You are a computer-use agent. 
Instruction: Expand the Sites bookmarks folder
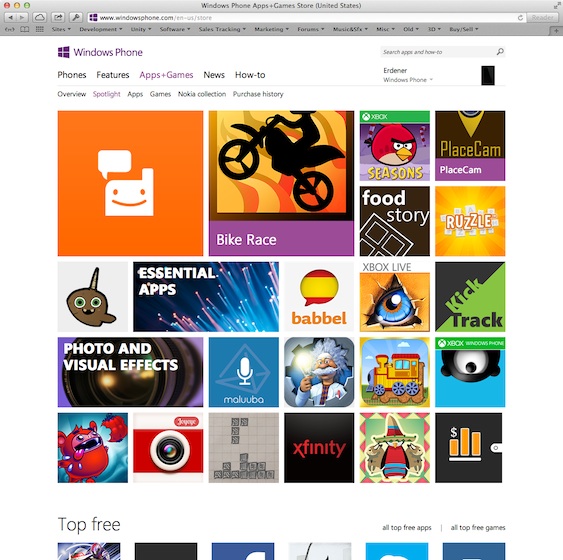click(61, 29)
